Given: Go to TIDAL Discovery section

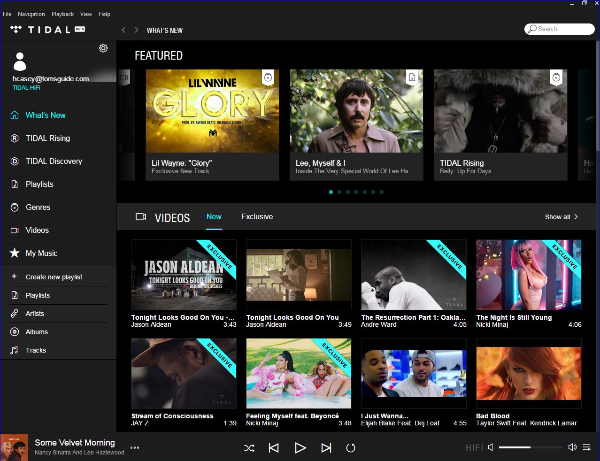Looking at the screenshot, I should tap(53, 161).
